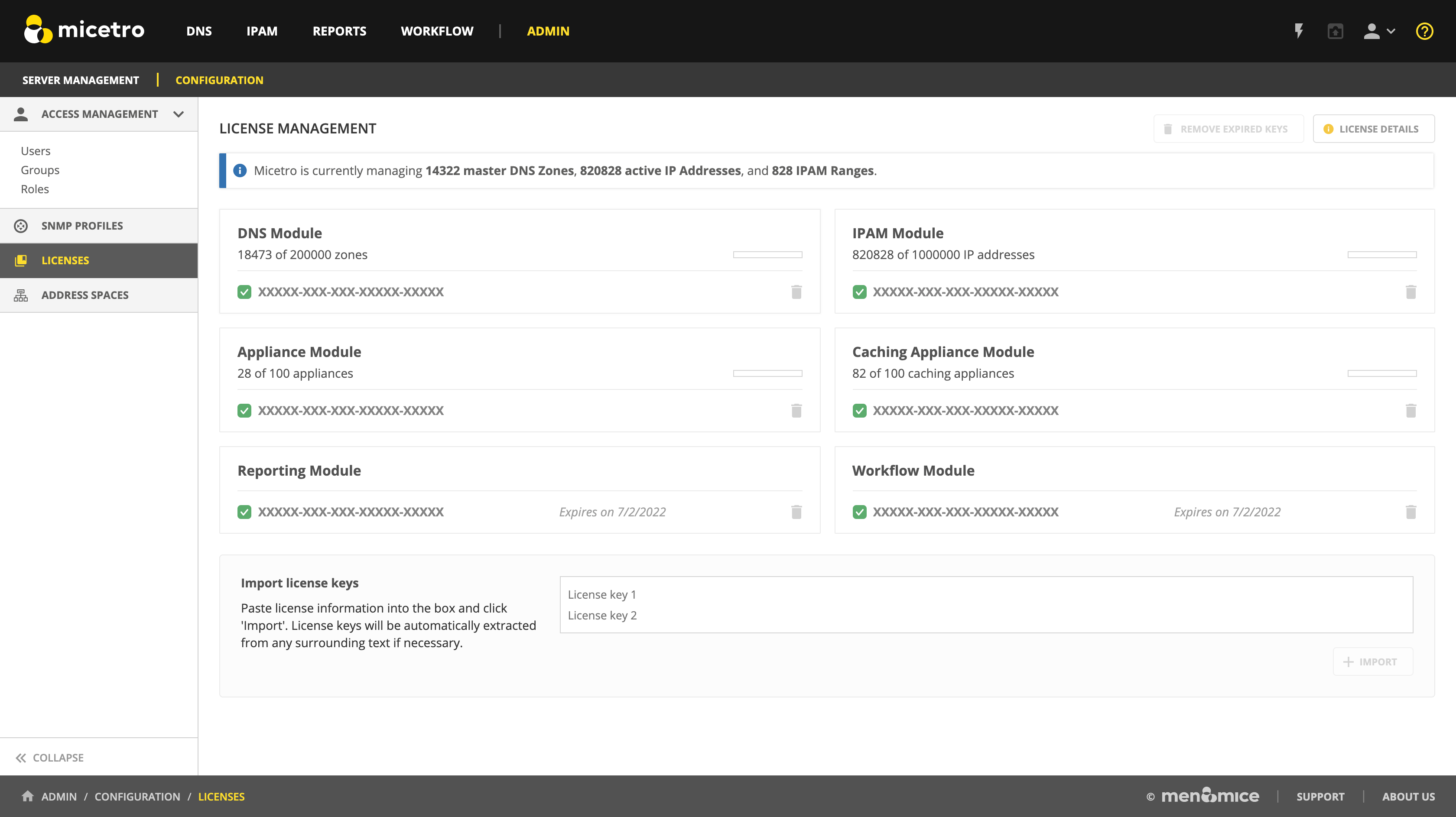Viewport: 1456px width, 817px height.
Task: Open the Support link in footer
Action: pyautogui.click(x=1320, y=796)
